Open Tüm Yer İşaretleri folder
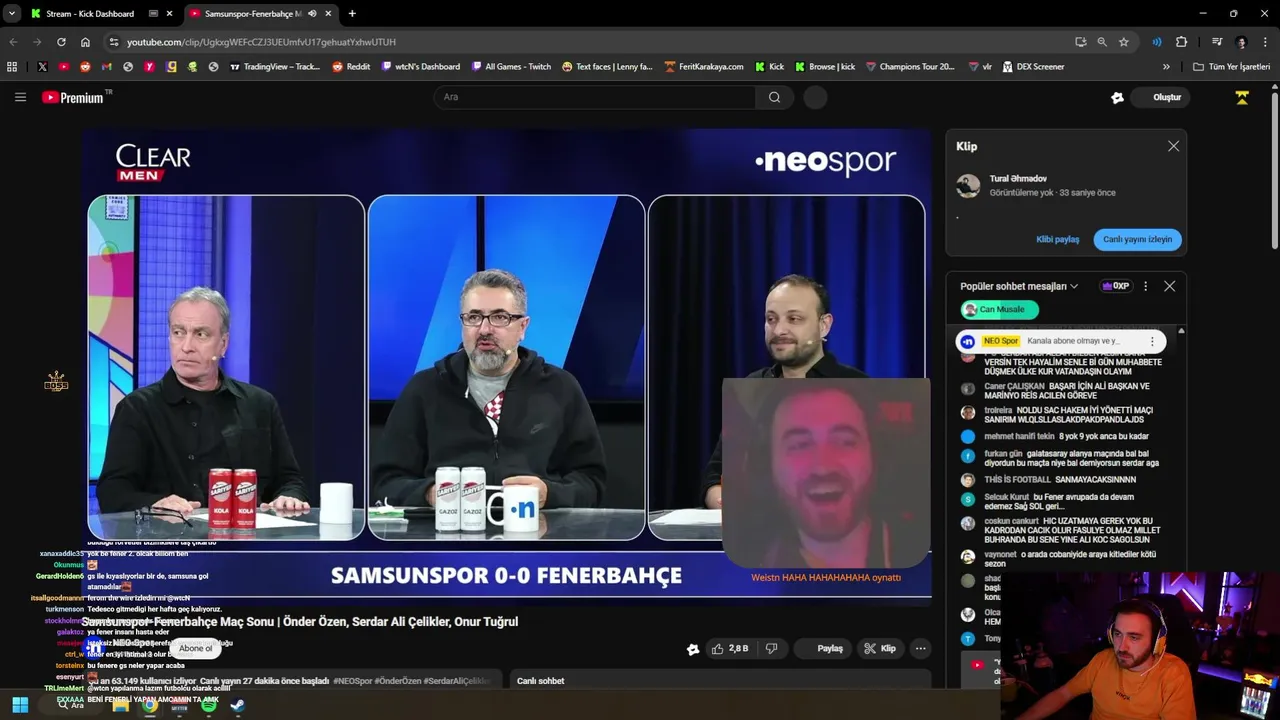Viewport: 1280px width, 720px height. coord(1232,67)
